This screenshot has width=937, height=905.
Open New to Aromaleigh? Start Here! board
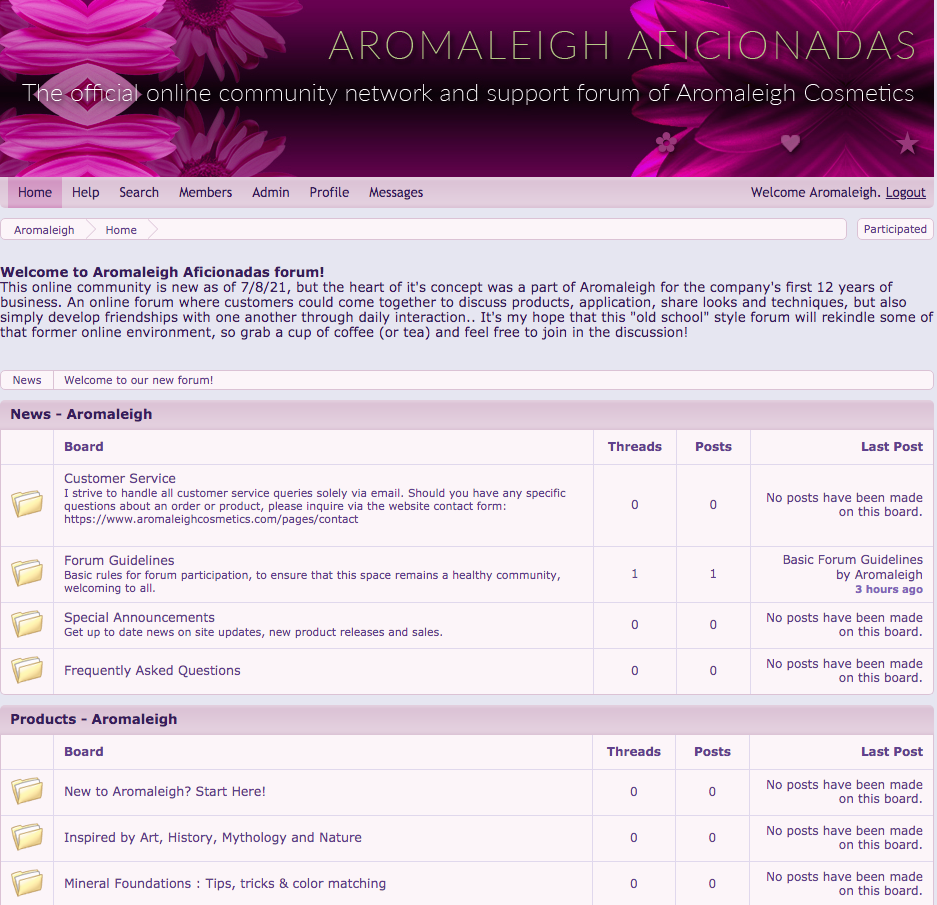164,791
